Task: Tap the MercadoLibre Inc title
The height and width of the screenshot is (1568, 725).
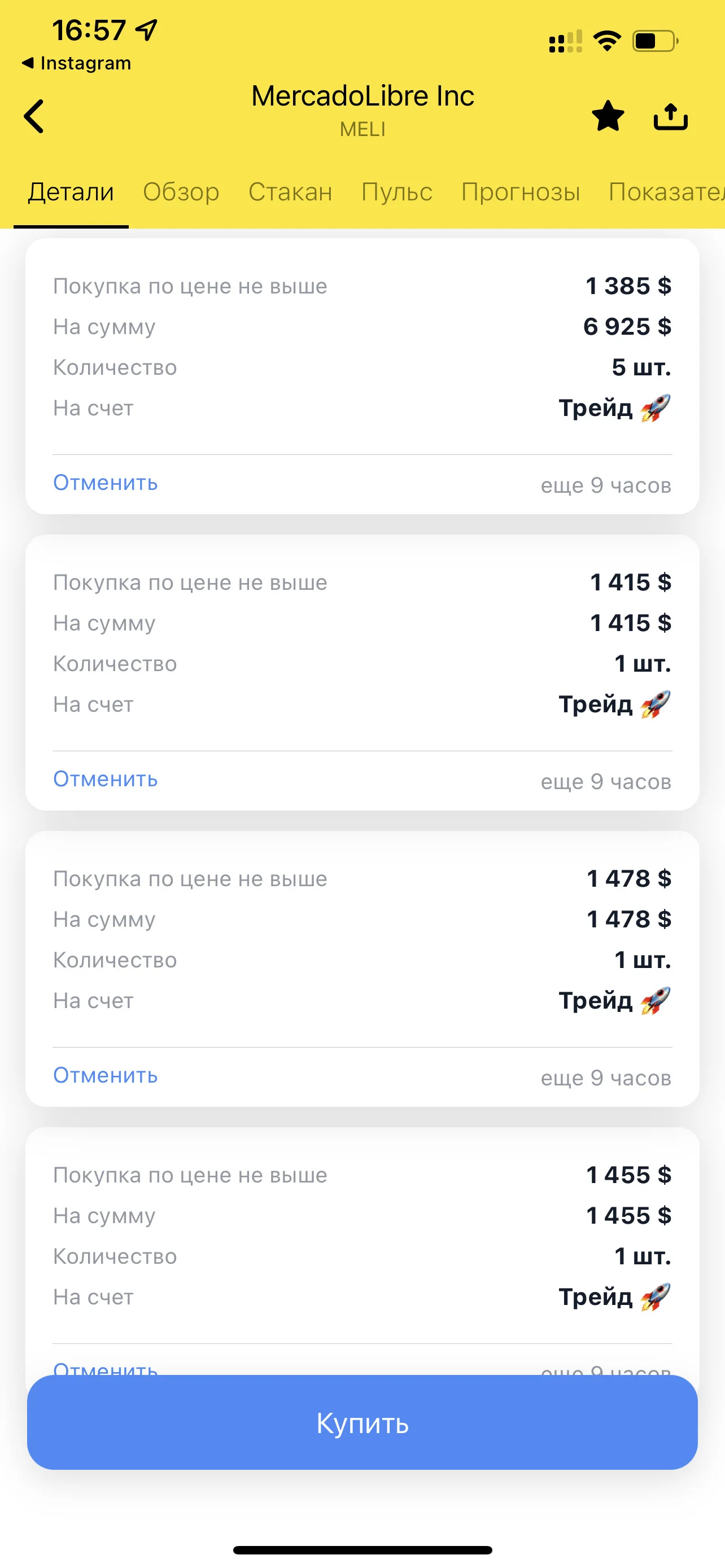Action: pyautogui.click(x=362, y=96)
